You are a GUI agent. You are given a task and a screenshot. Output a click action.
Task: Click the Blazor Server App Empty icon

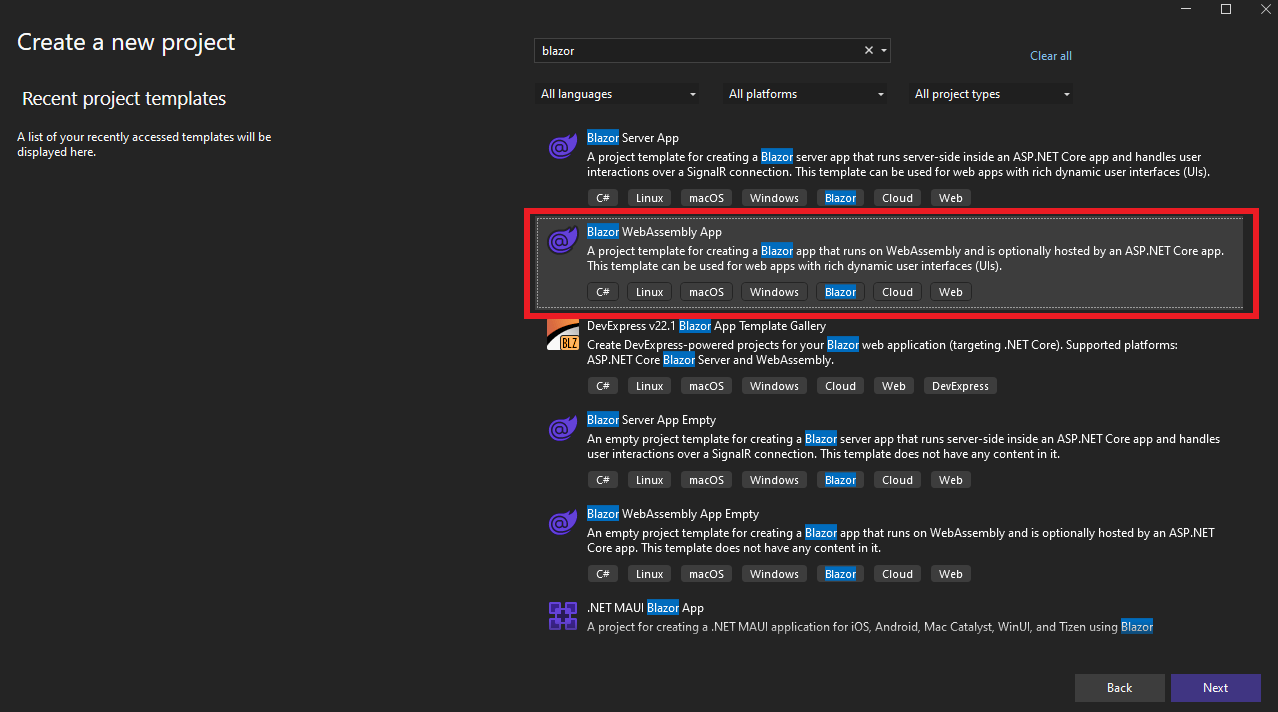(x=563, y=429)
